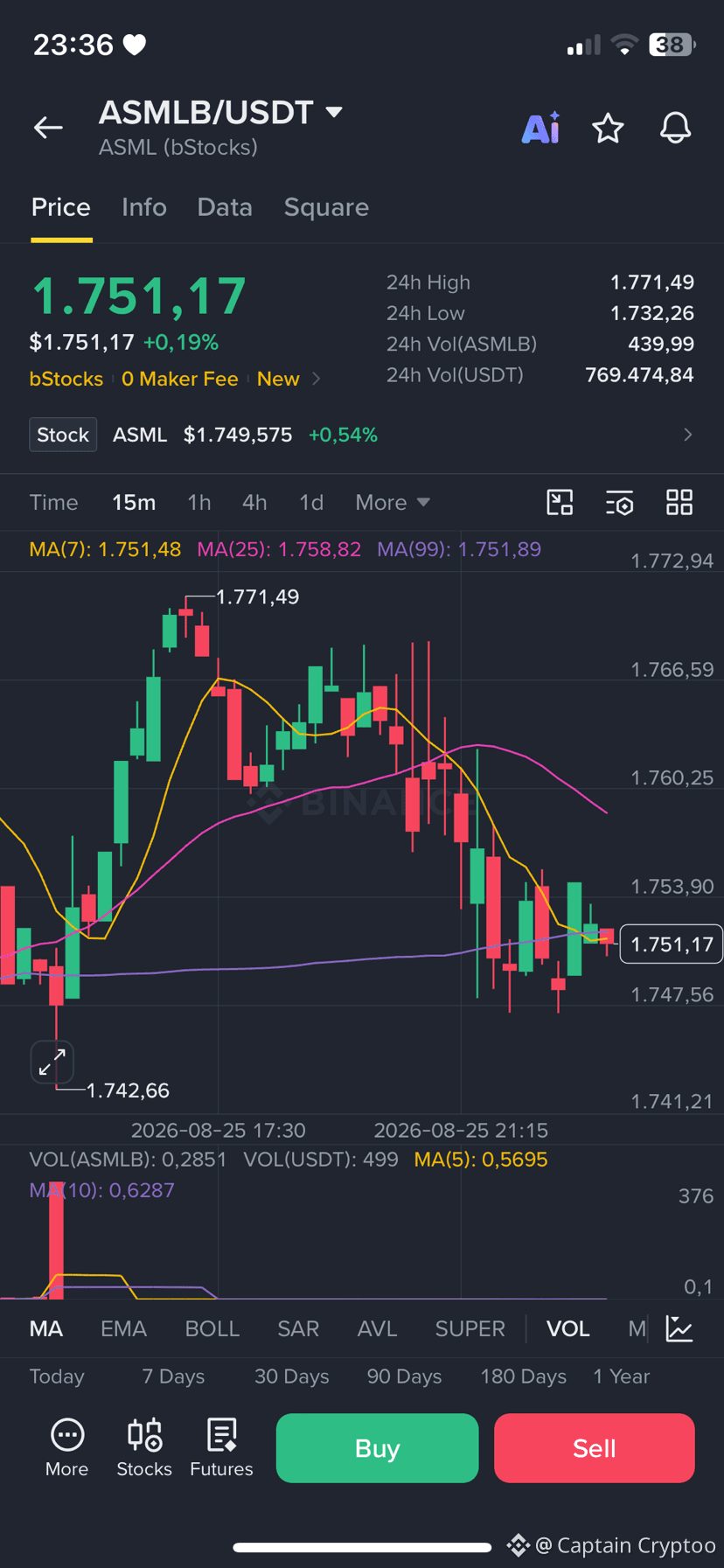
Task: Tap the 24h Vol(USDT) value 769.474,84
Action: click(x=639, y=375)
